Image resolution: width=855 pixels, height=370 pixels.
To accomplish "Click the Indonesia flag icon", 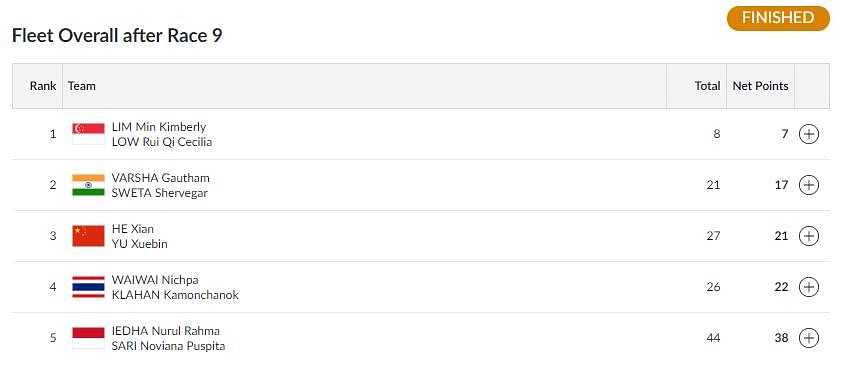I will (88, 338).
